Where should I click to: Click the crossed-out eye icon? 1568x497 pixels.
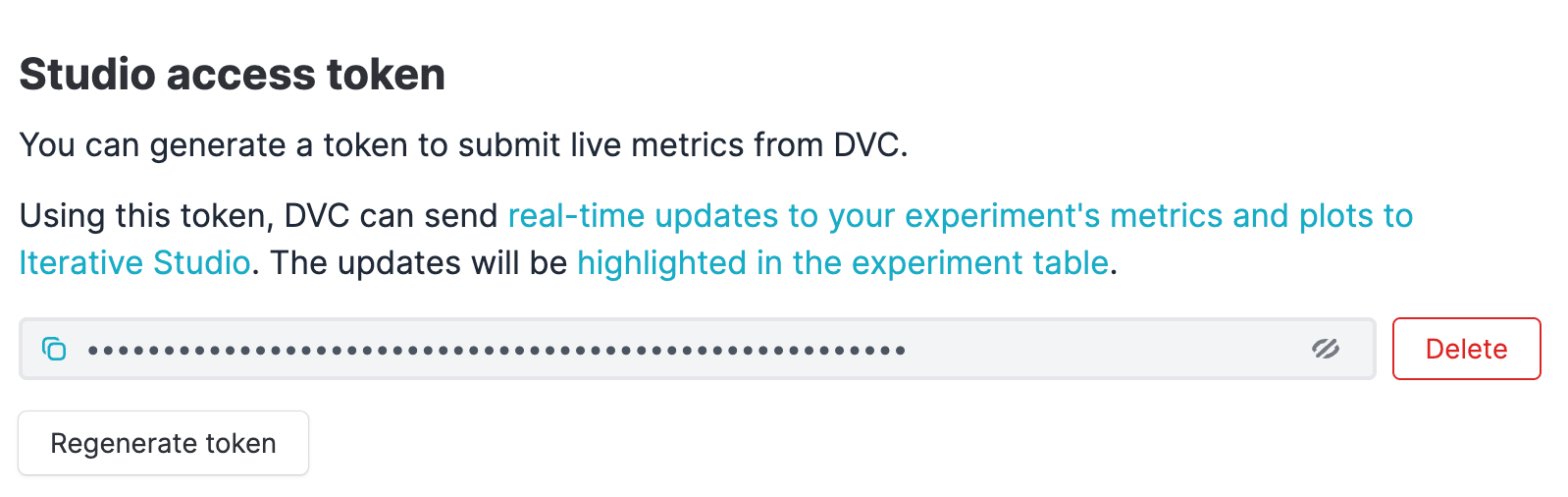[1326, 349]
